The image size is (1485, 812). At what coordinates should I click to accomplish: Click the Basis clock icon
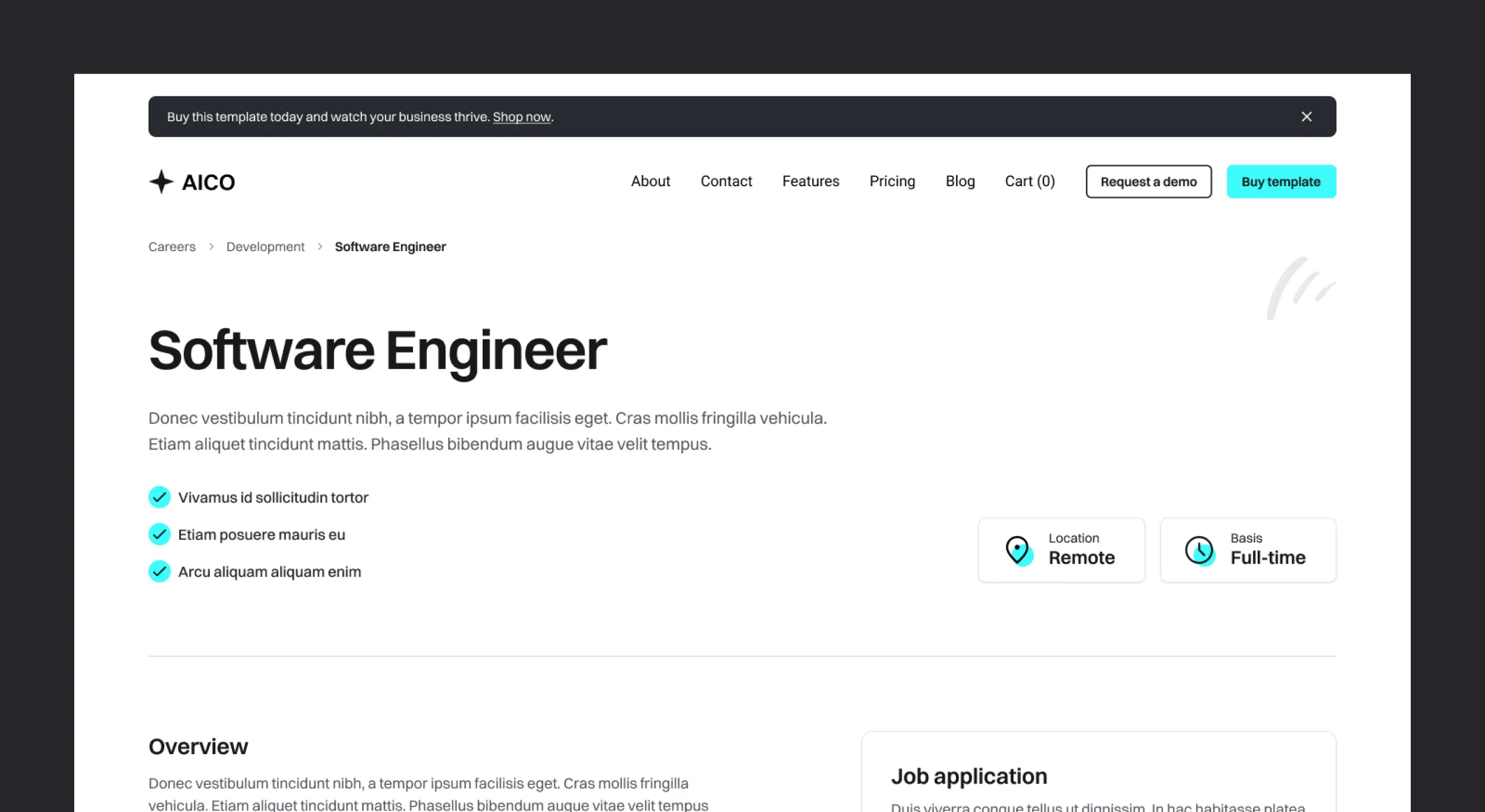[1199, 550]
